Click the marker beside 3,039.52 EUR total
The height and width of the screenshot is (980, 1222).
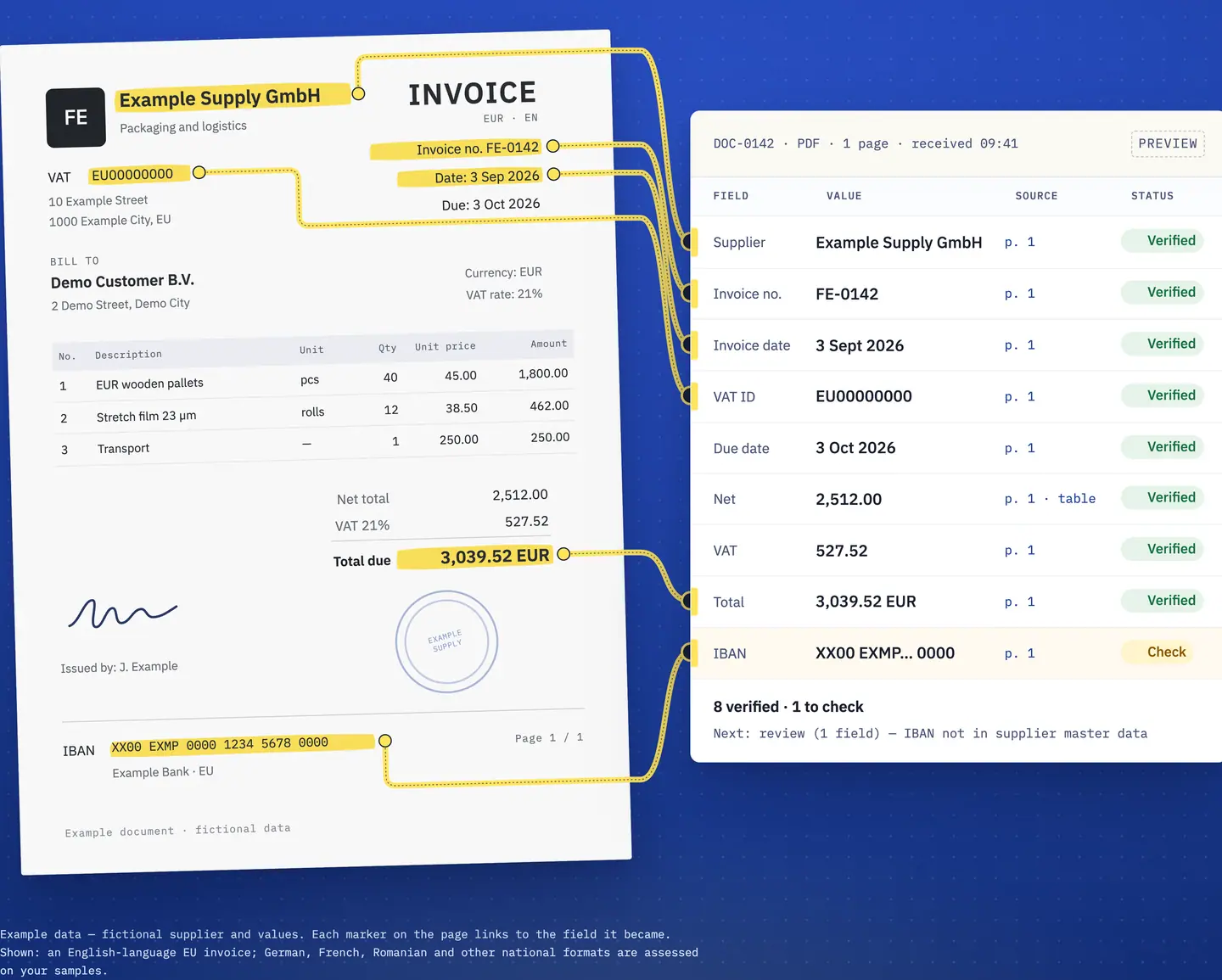563,554
